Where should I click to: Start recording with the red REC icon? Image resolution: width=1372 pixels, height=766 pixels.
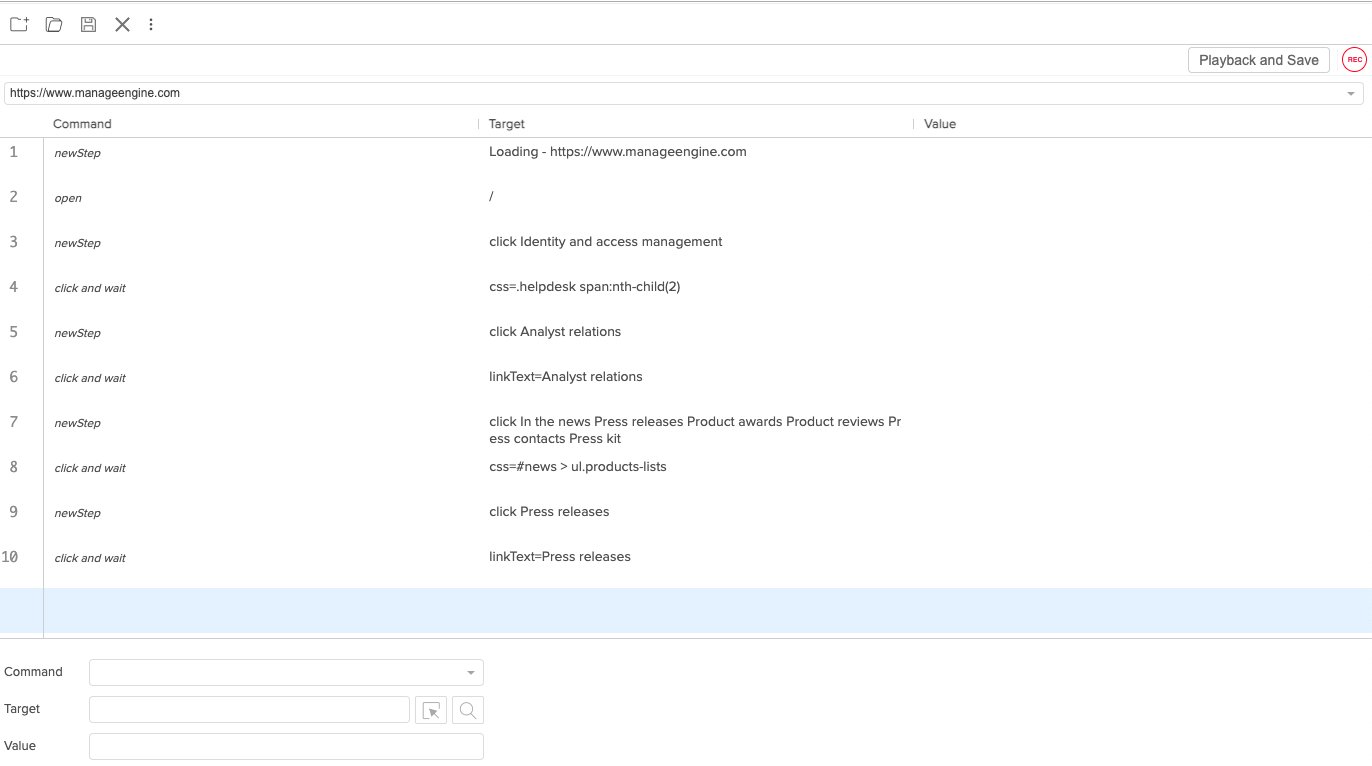tap(1354, 60)
